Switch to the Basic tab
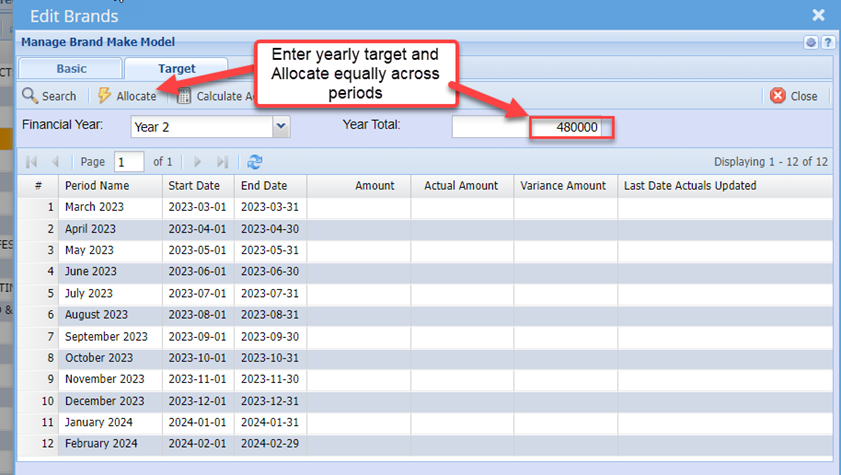 (x=70, y=69)
